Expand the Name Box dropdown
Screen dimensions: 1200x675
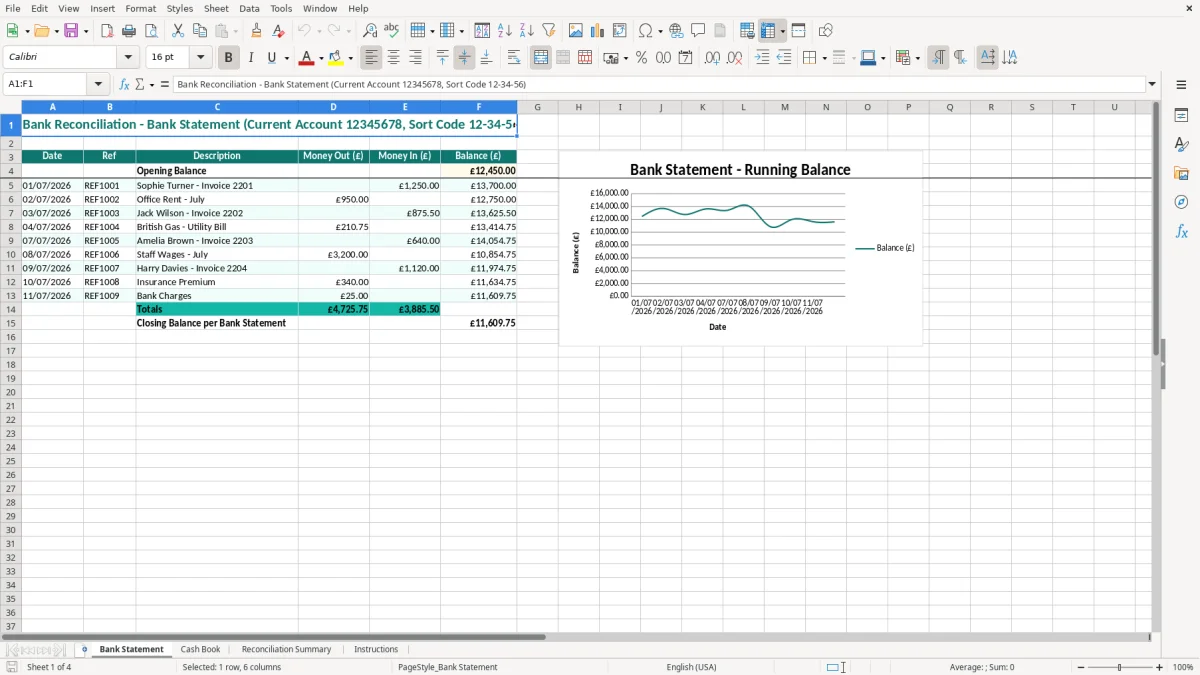(x=98, y=84)
